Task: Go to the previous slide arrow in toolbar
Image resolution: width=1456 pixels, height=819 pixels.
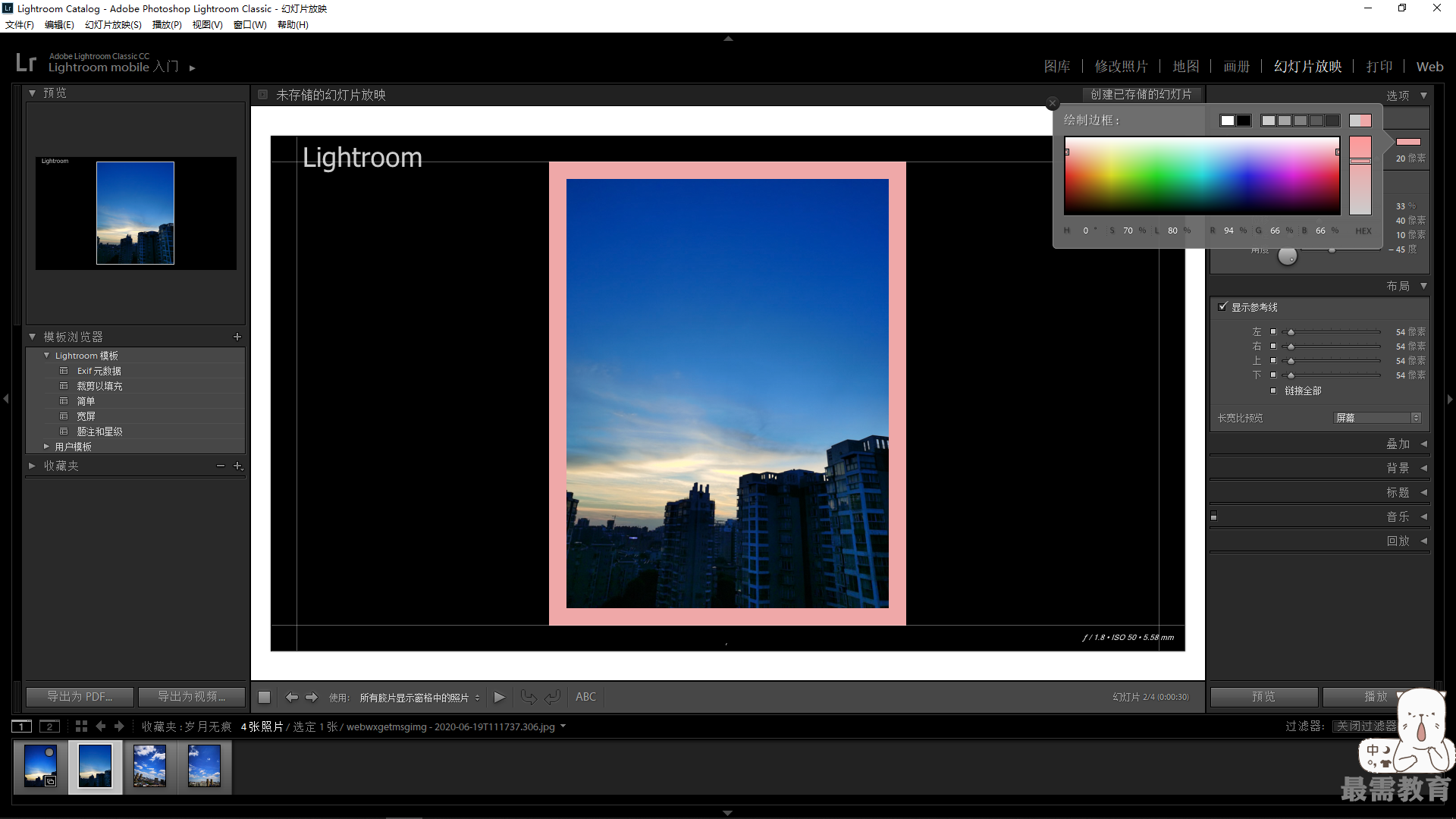Action: tap(291, 697)
